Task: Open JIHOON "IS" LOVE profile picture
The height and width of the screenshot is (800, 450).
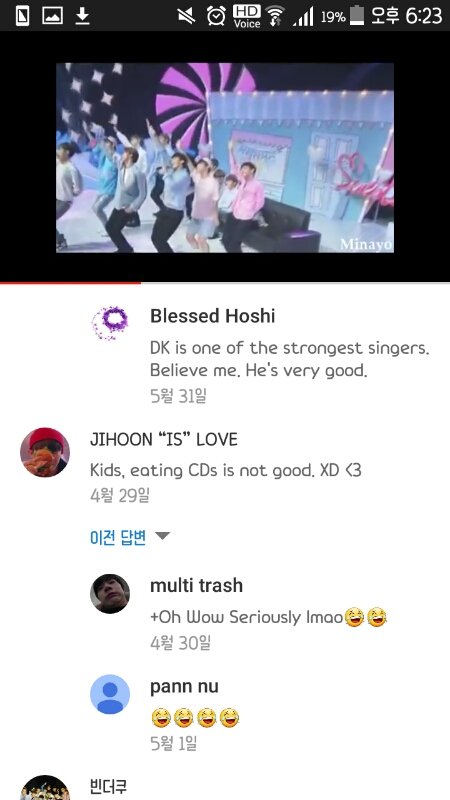Action: click(45, 452)
